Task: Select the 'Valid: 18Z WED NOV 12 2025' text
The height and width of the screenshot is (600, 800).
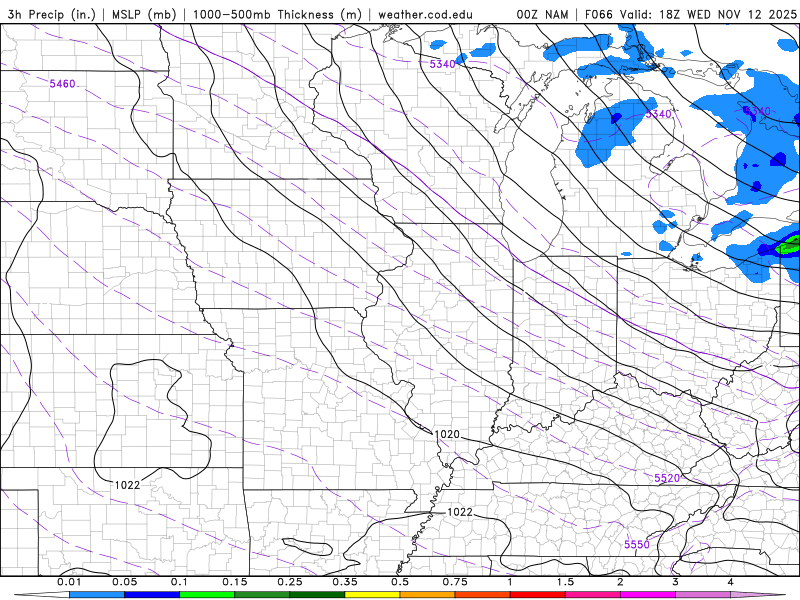Action: point(708,14)
